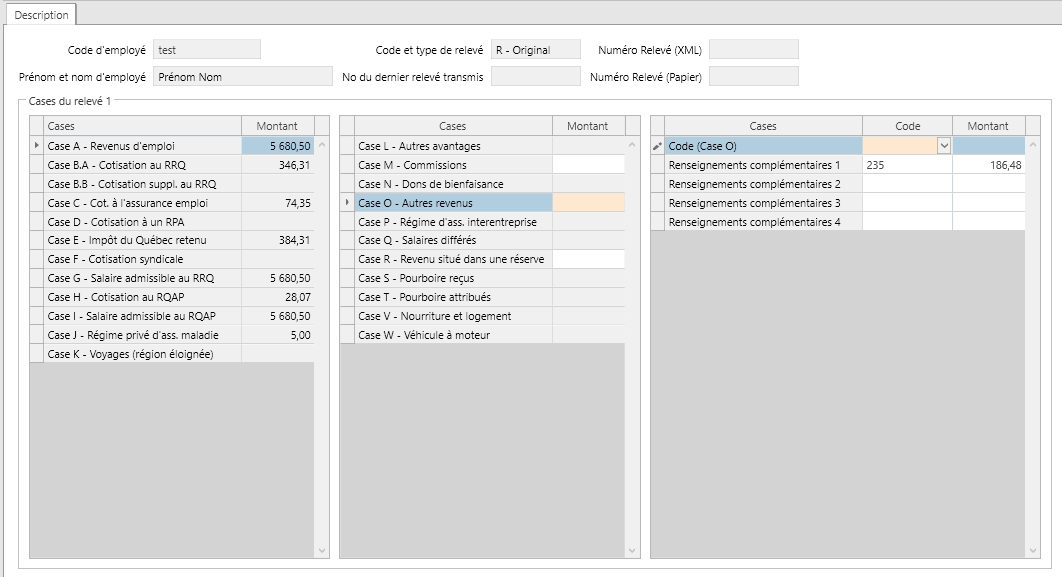Select Case G - Salaire admissible au RRQ
This screenshot has height=577, width=1062.
(172, 278)
